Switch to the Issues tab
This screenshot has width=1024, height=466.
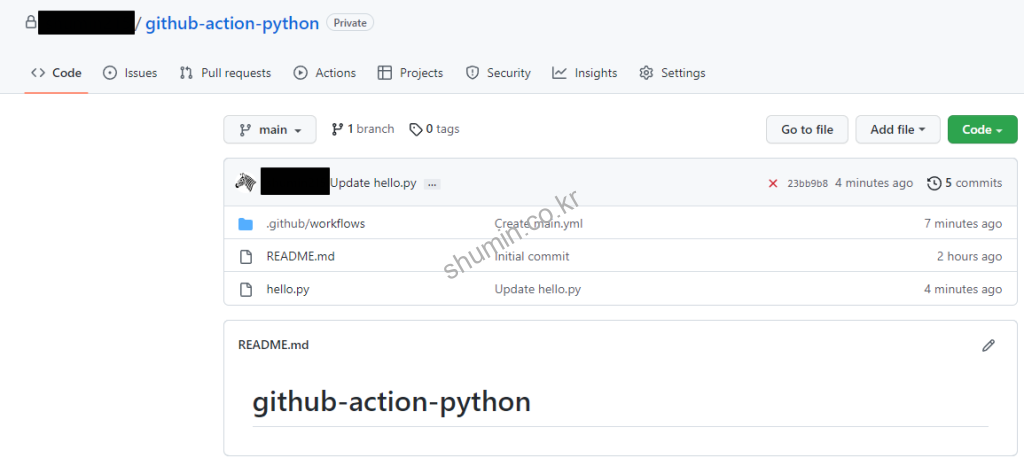pos(130,73)
